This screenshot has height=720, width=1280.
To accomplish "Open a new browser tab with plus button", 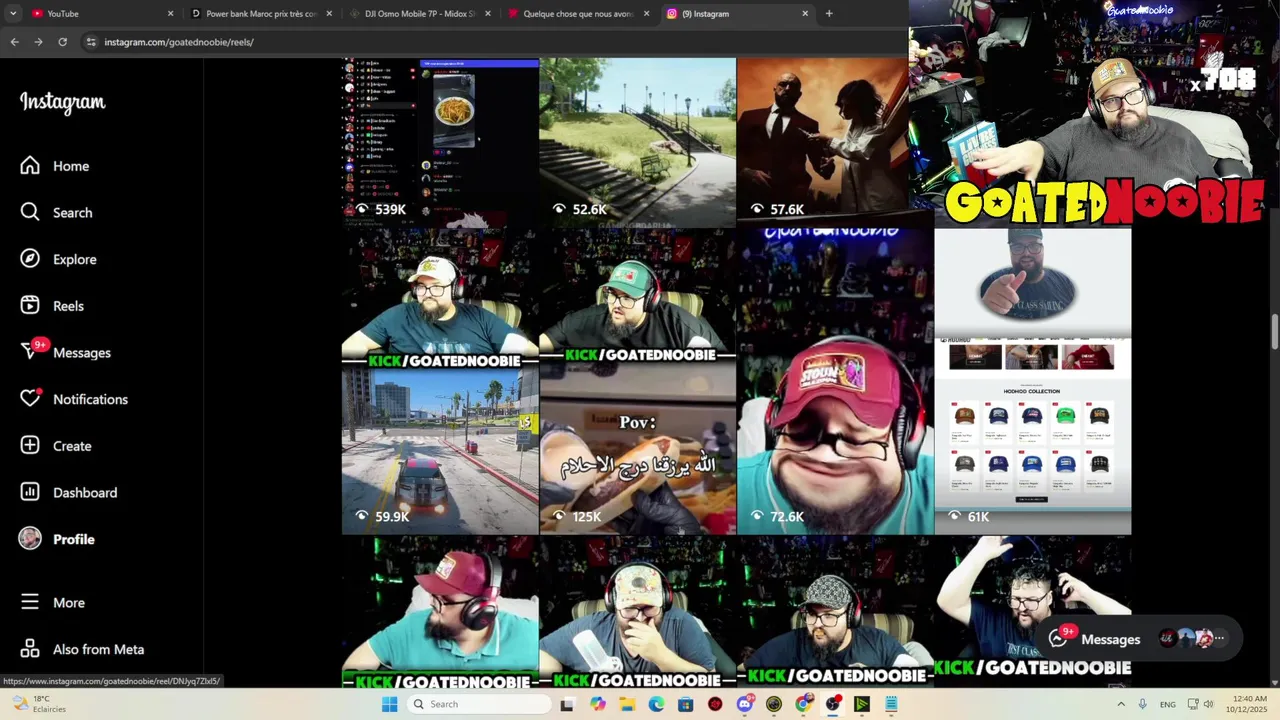I will [828, 14].
